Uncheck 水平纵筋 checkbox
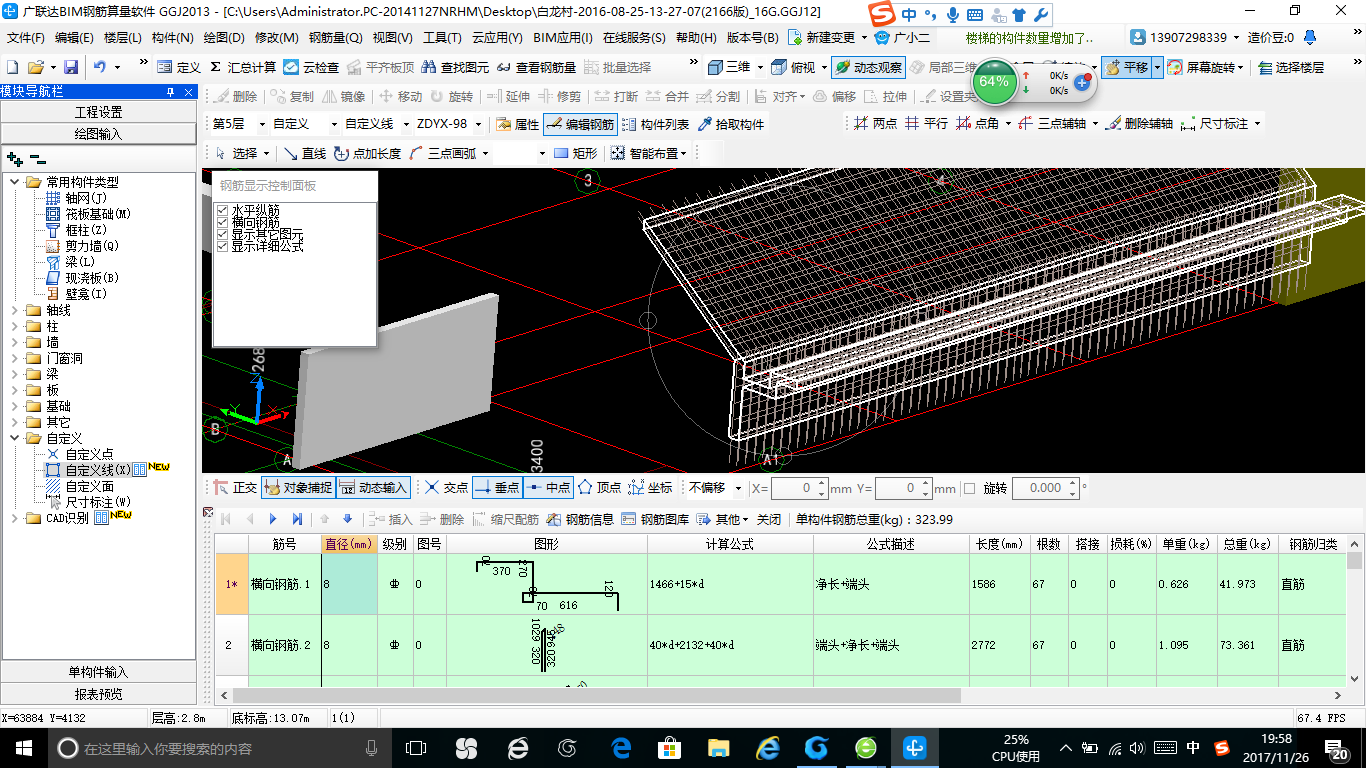1366x768 pixels. (223, 211)
